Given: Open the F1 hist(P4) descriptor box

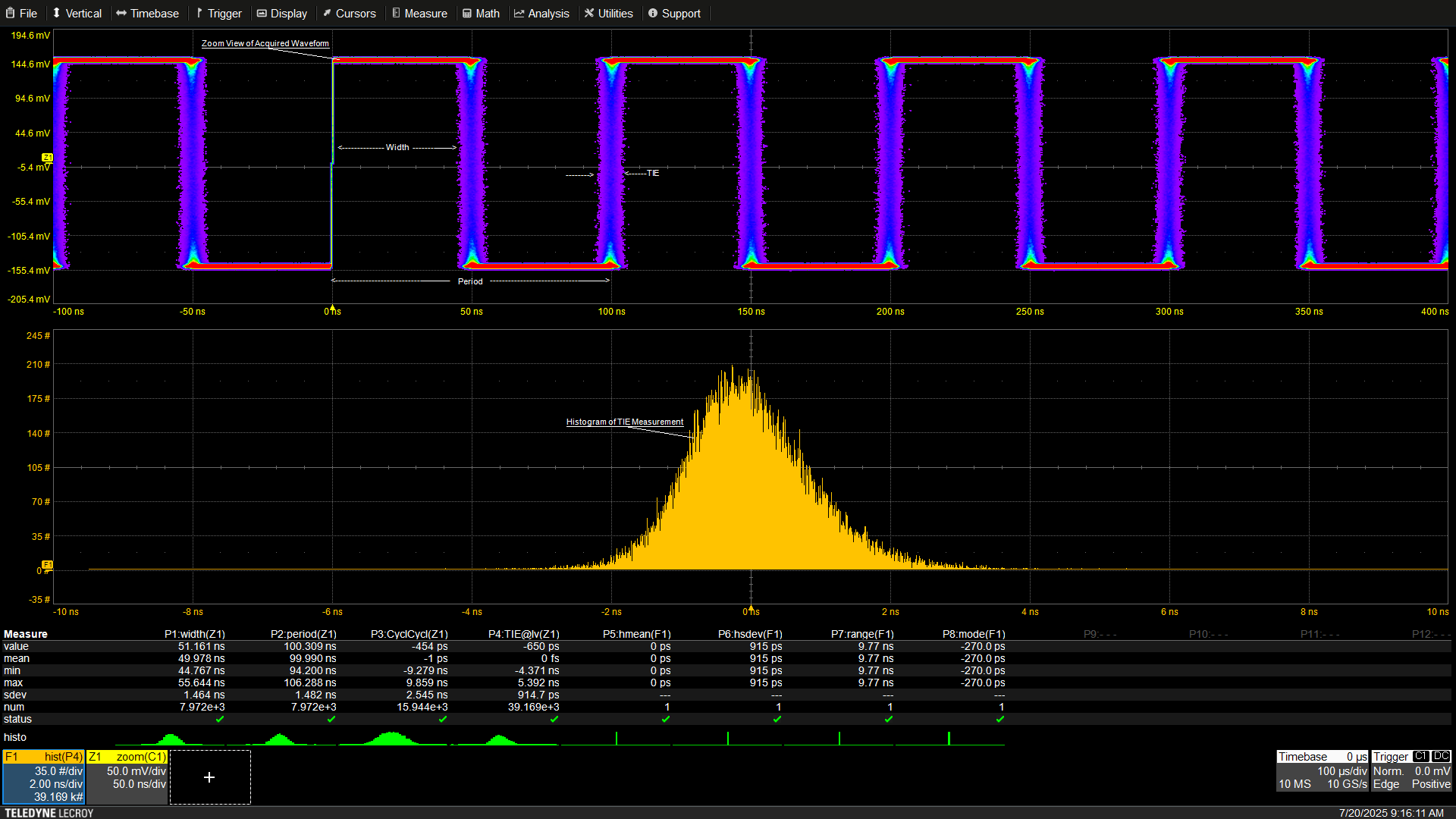Looking at the screenshot, I should (44, 777).
